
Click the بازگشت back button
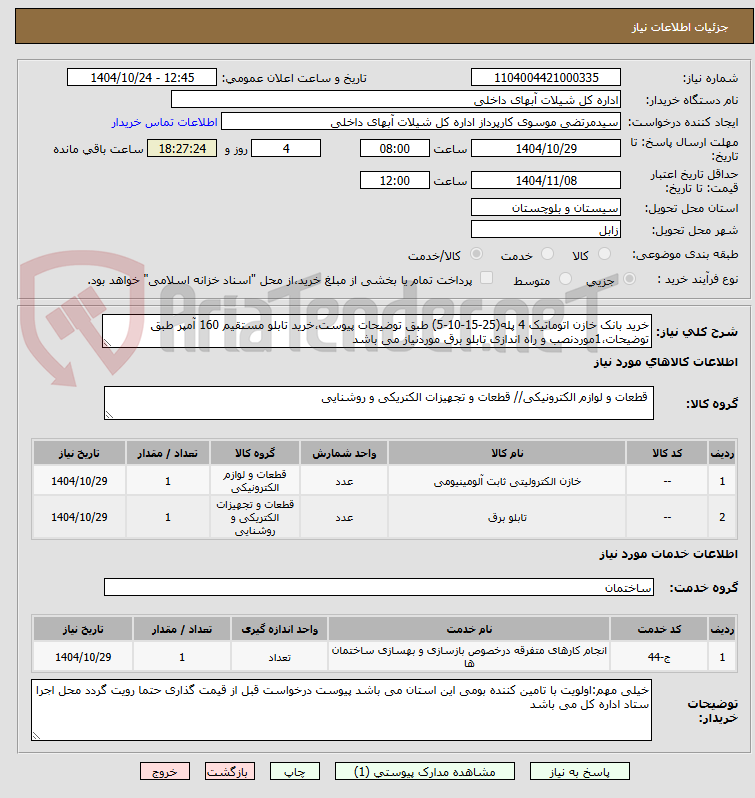tap(230, 772)
